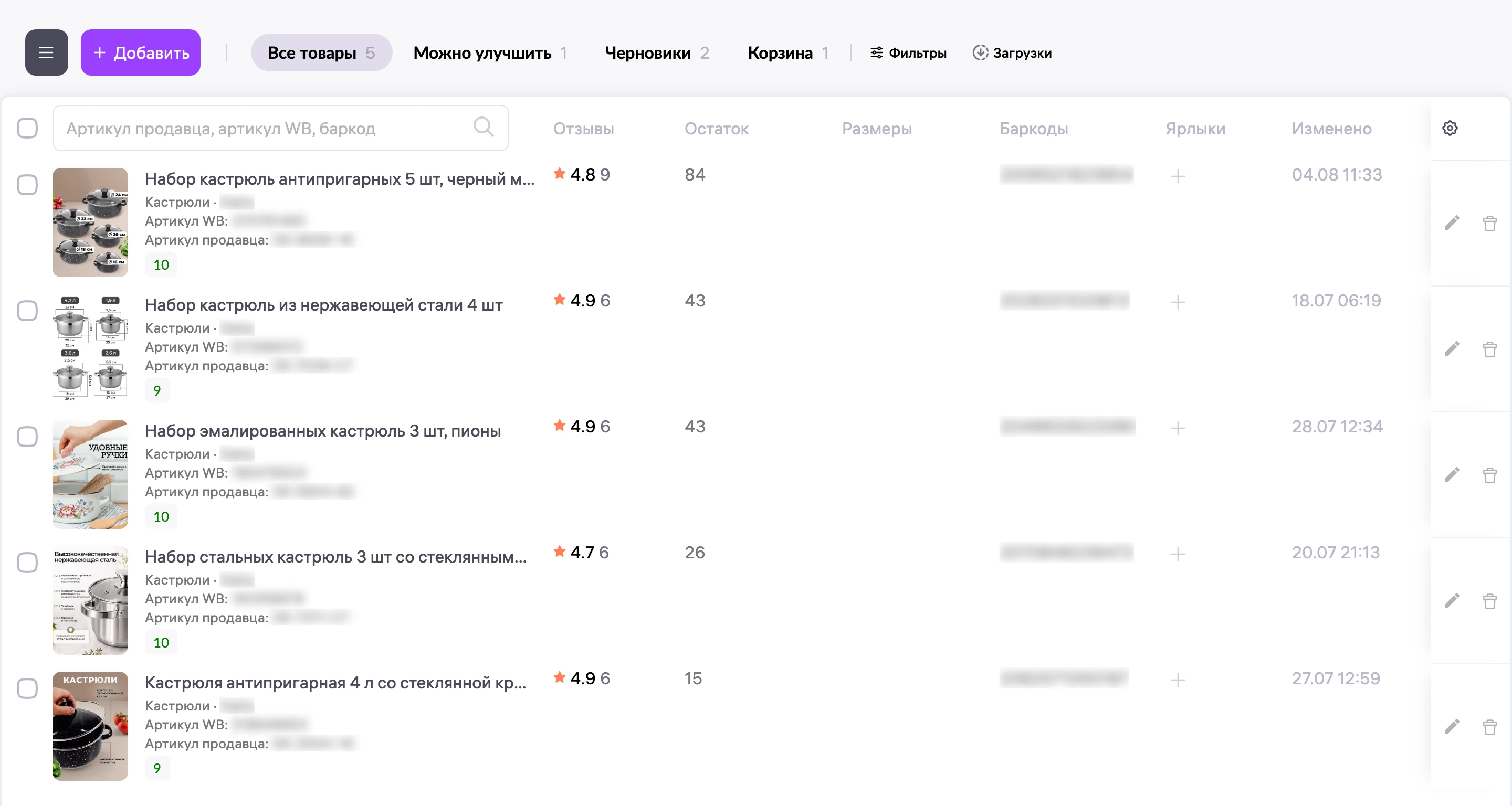Add label to item changed 20.07 21:13

click(1178, 554)
